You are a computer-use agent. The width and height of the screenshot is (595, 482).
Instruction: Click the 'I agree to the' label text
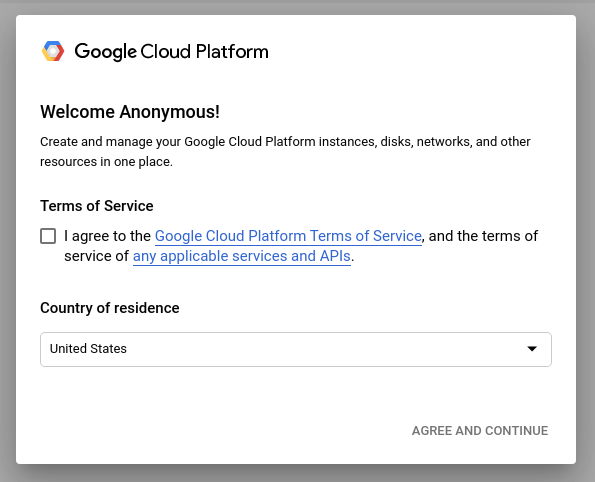coord(107,236)
